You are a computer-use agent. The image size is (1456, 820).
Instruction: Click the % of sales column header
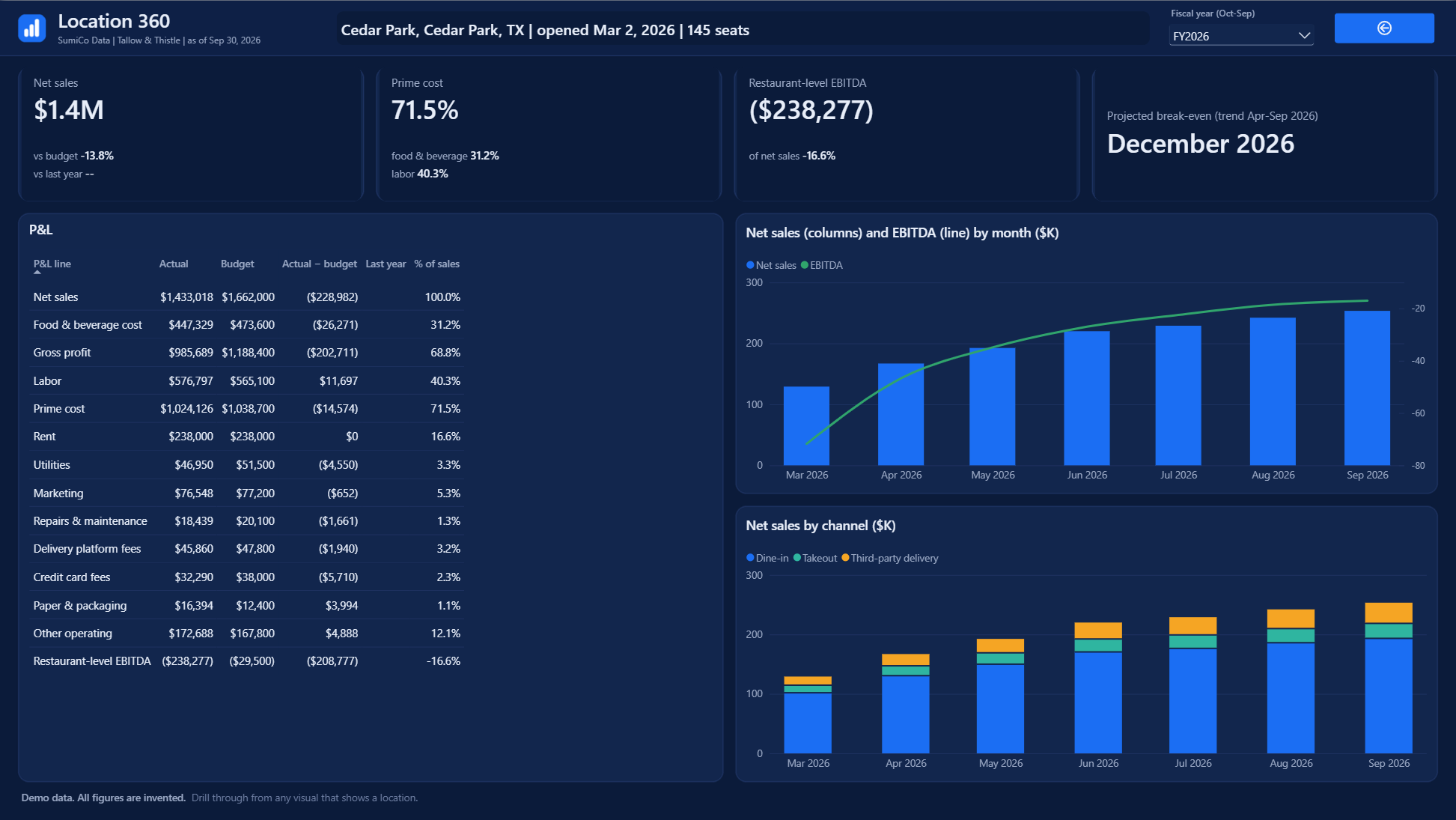click(437, 264)
